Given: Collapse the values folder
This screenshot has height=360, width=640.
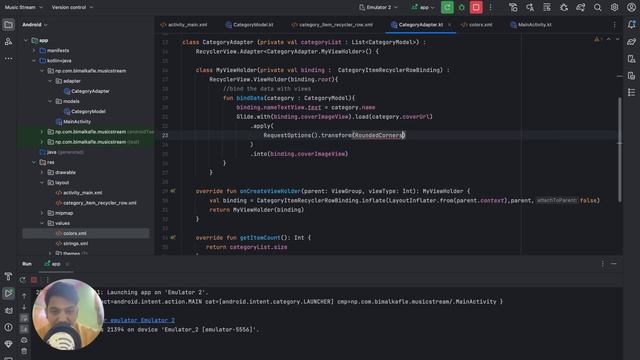Looking at the screenshot, I should pos(42,223).
